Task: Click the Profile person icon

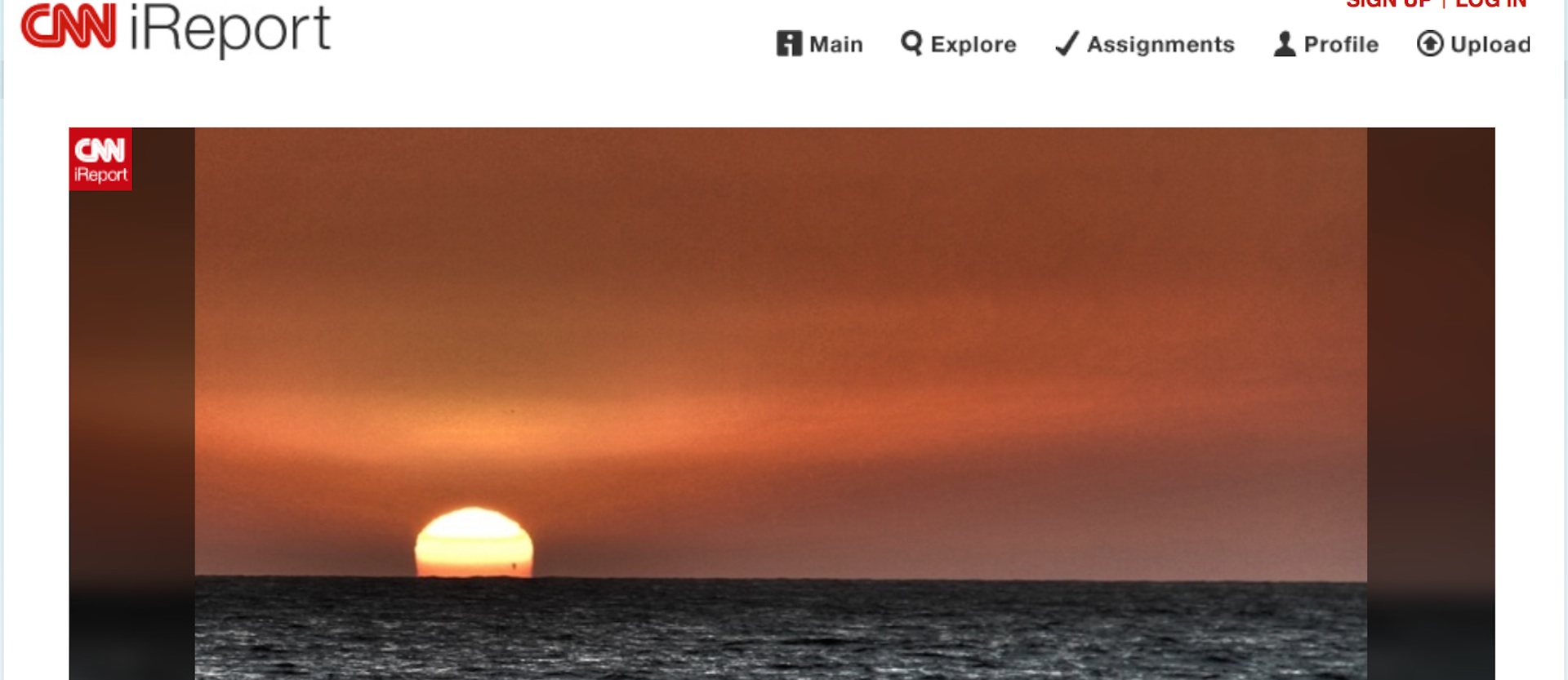Action: pos(1285,43)
